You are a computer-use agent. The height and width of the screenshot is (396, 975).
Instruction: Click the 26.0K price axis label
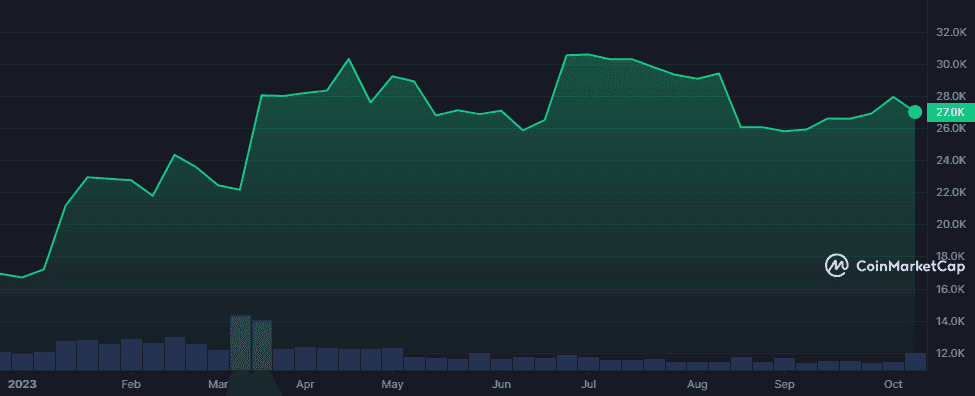point(950,128)
